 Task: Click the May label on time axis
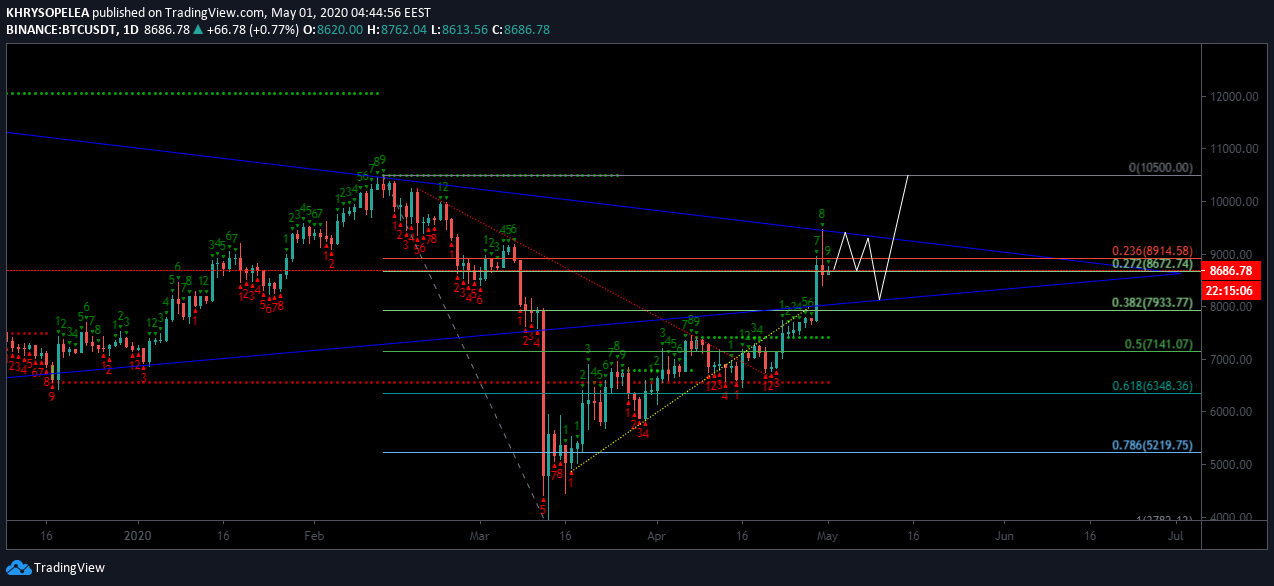(x=829, y=536)
